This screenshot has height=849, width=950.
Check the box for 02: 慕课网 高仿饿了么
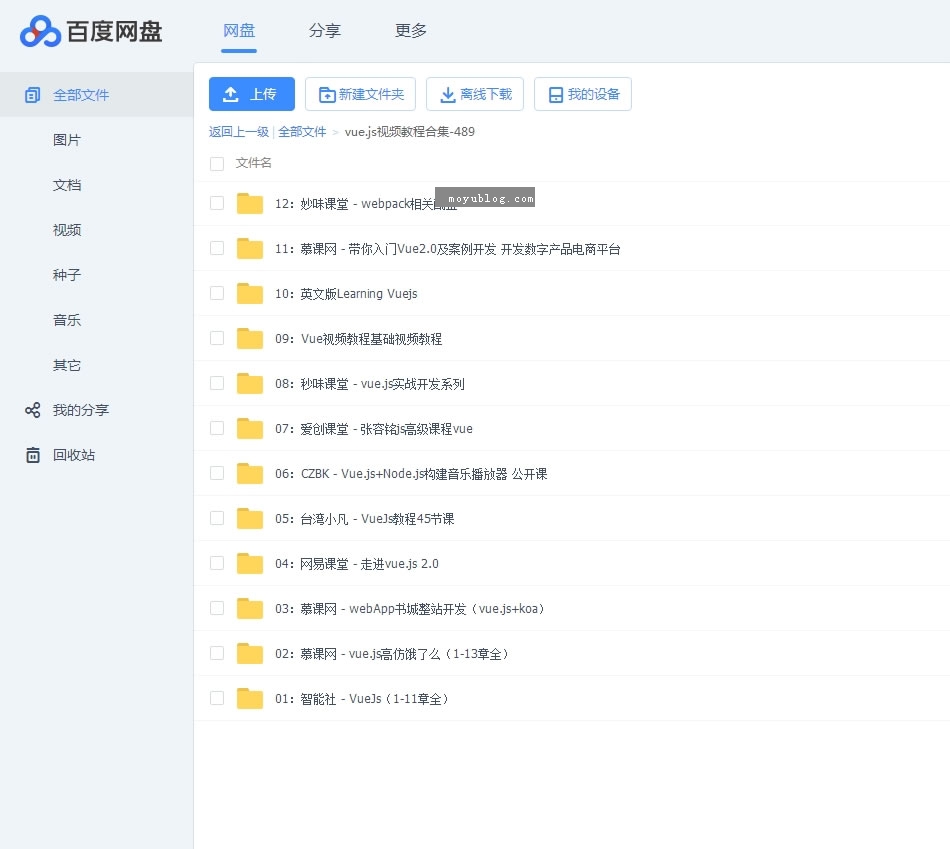[217, 653]
